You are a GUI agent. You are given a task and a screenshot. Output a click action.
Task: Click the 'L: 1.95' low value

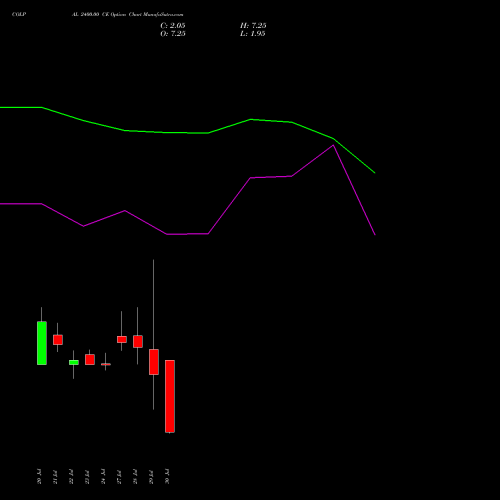[x=253, y=34]
